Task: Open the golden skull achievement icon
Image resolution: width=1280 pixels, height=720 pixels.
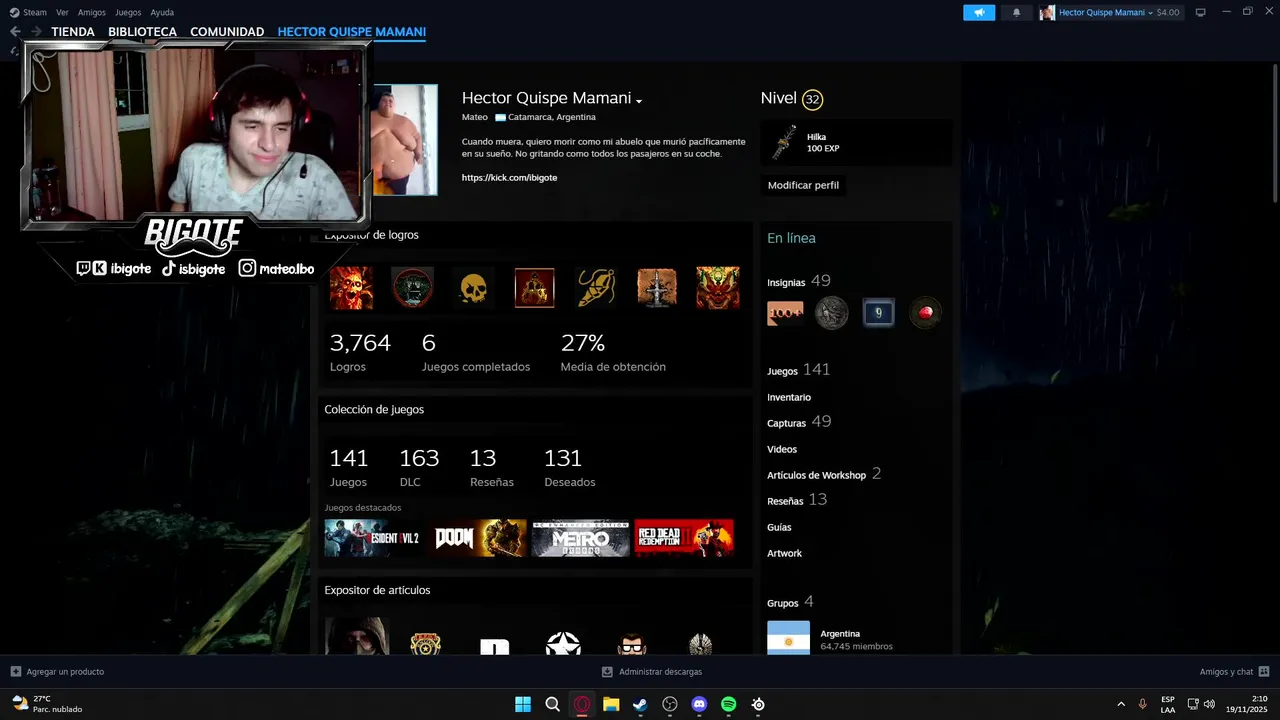Action: (x=473, y=288)
